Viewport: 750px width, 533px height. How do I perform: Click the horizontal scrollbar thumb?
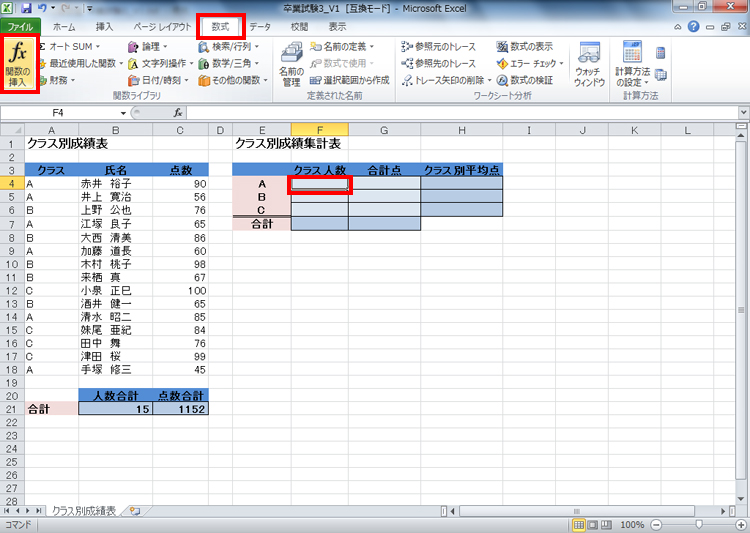click(x=577, y=511)
